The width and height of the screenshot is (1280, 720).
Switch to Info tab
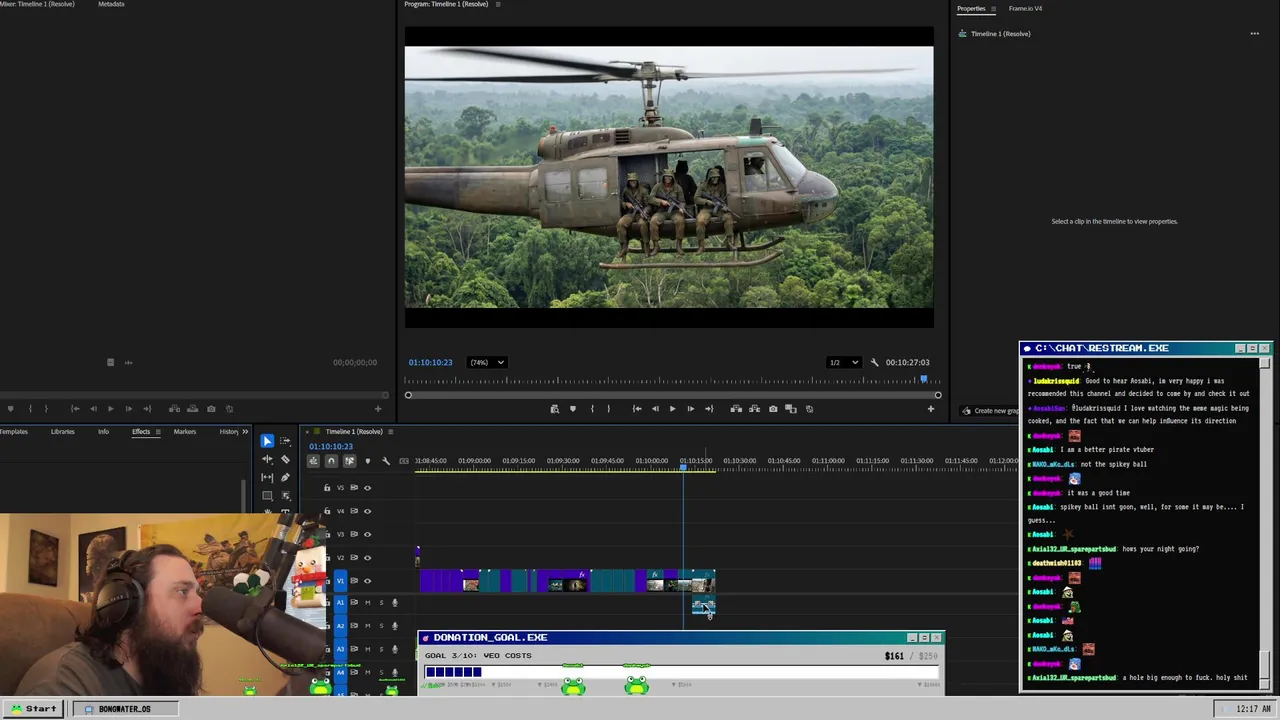(103, 432)
